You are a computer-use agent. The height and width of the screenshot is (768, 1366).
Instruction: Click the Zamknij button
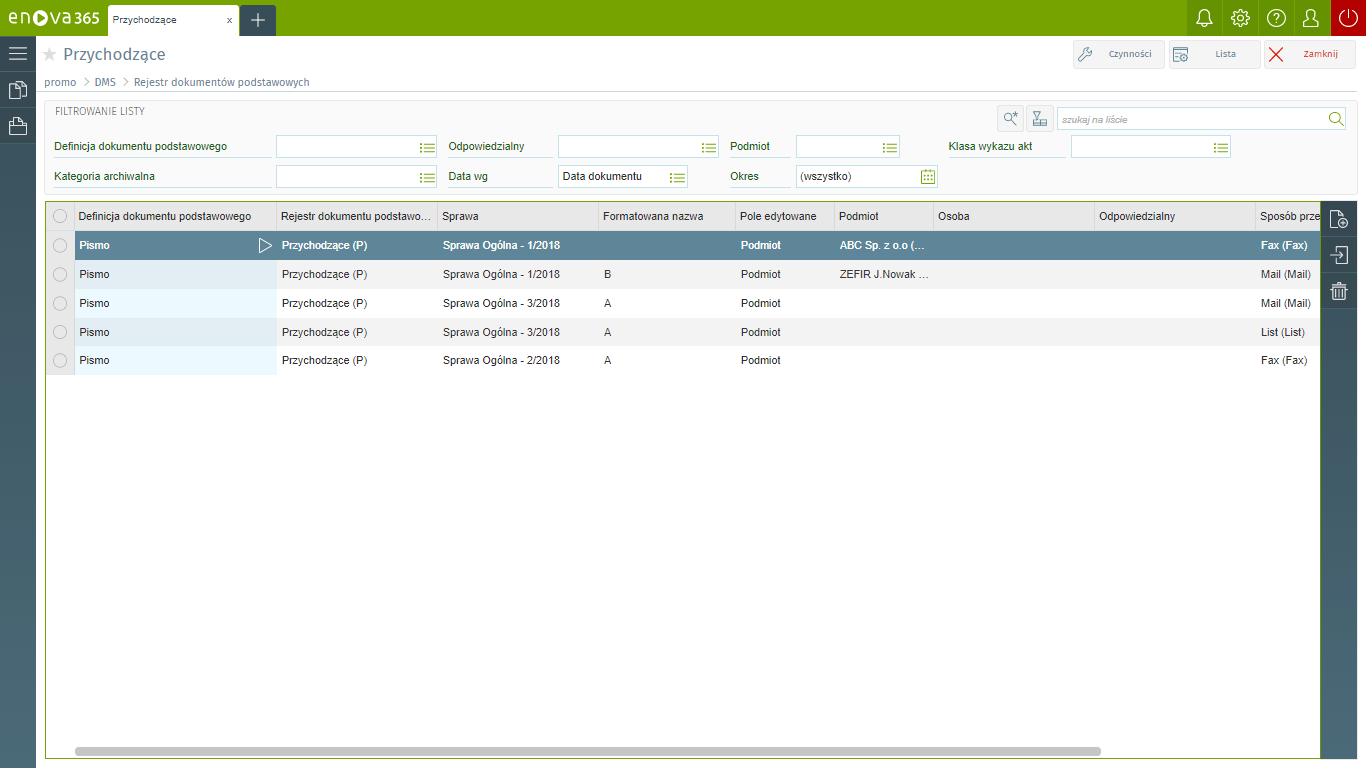(x=1309, y=54)
